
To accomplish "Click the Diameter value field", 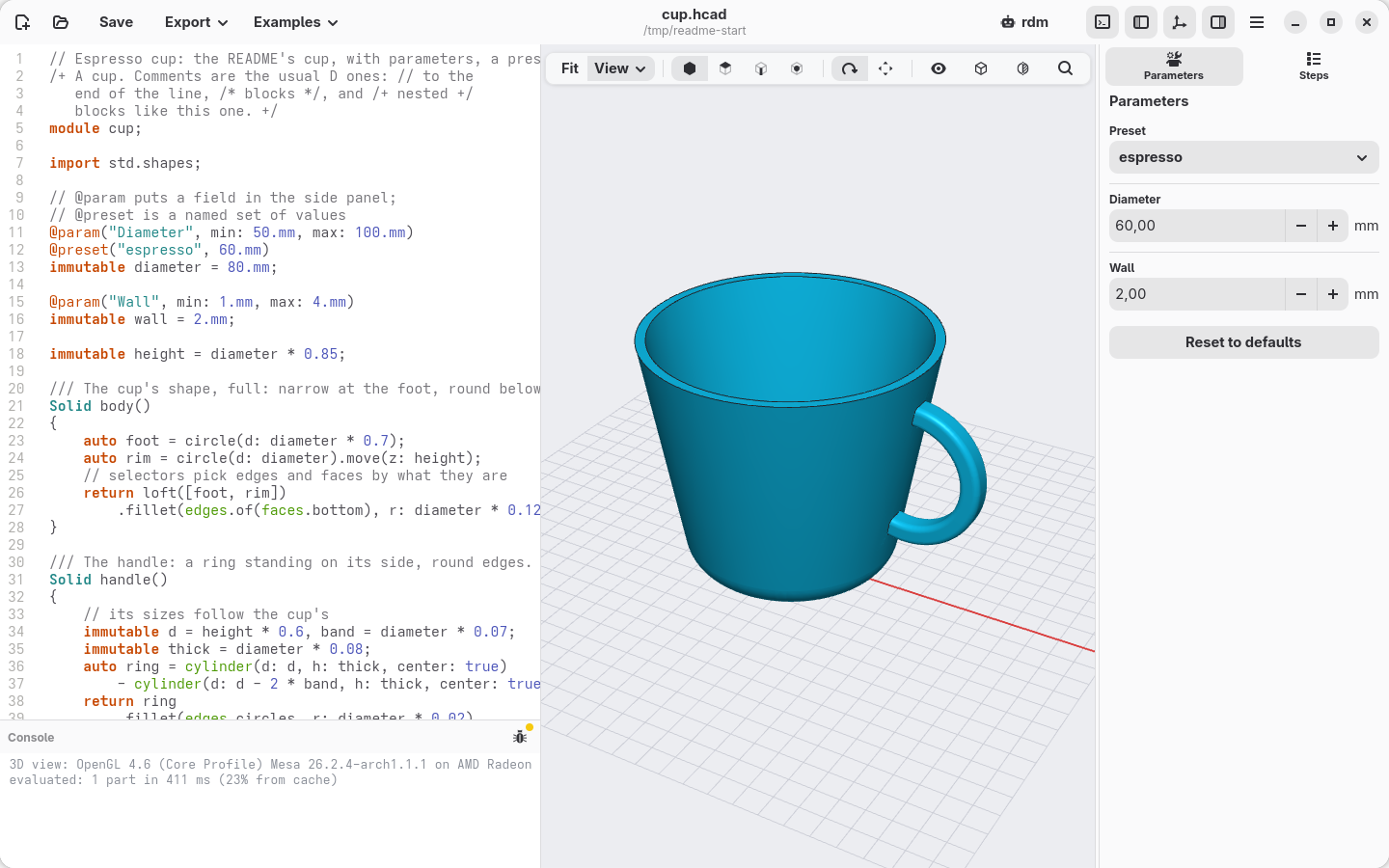I will click(x=1197, y=226).
